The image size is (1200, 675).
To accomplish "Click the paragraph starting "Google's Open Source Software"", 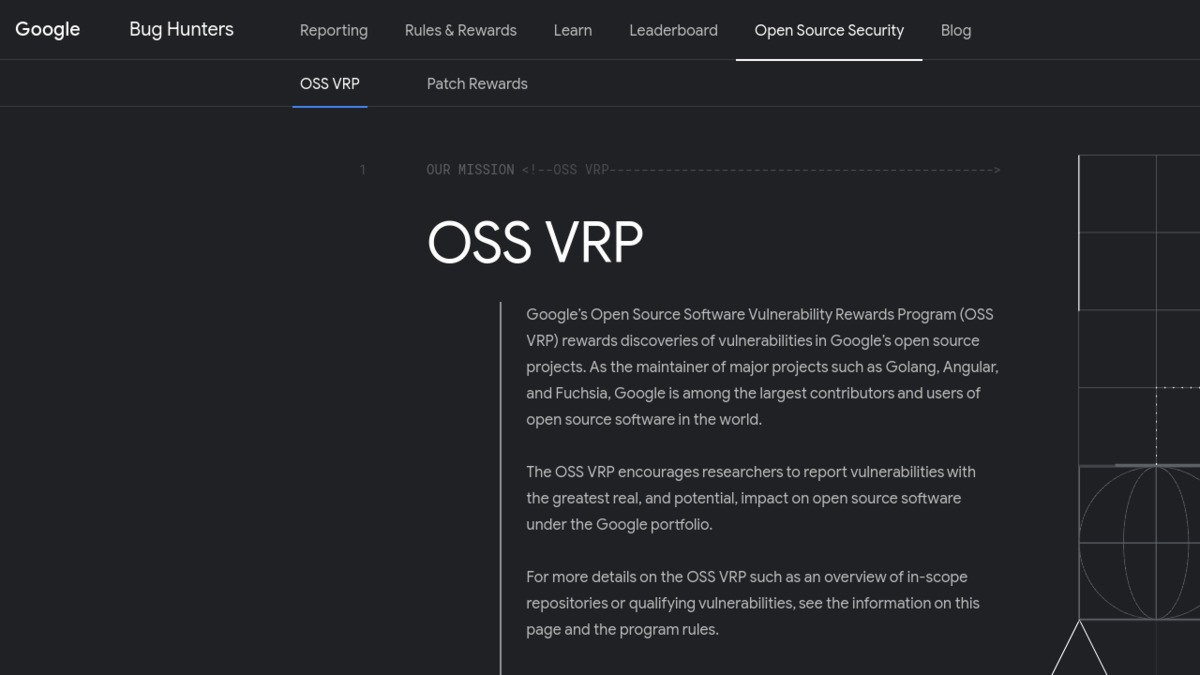I will (x=762, y=367).
